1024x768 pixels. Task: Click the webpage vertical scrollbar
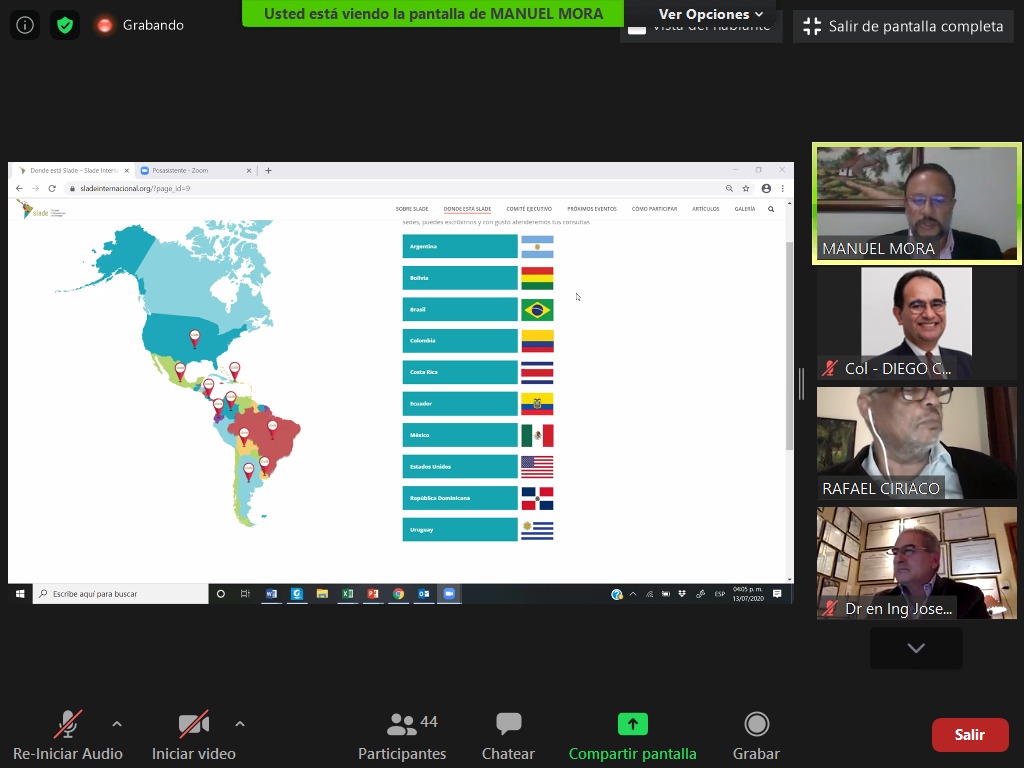[790, 345]
